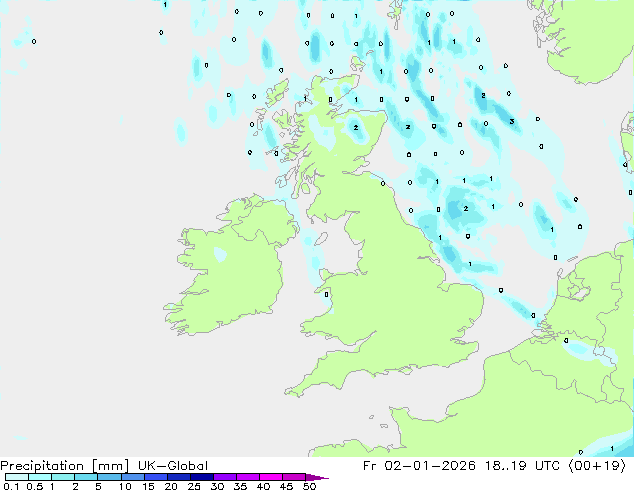Pick the 40–45 mm magenta legend swatch
Viewport: 634px width, 490px height.
point(271,477)
